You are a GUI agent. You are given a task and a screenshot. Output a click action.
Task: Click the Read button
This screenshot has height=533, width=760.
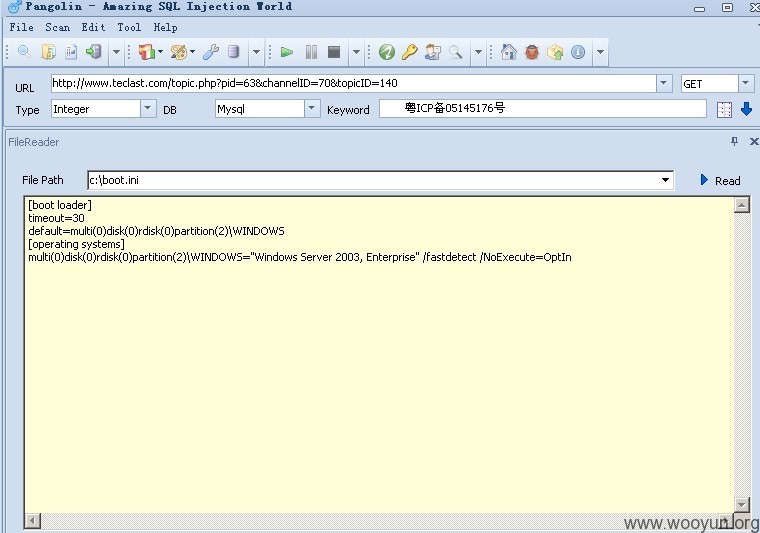tap(721, 180)
